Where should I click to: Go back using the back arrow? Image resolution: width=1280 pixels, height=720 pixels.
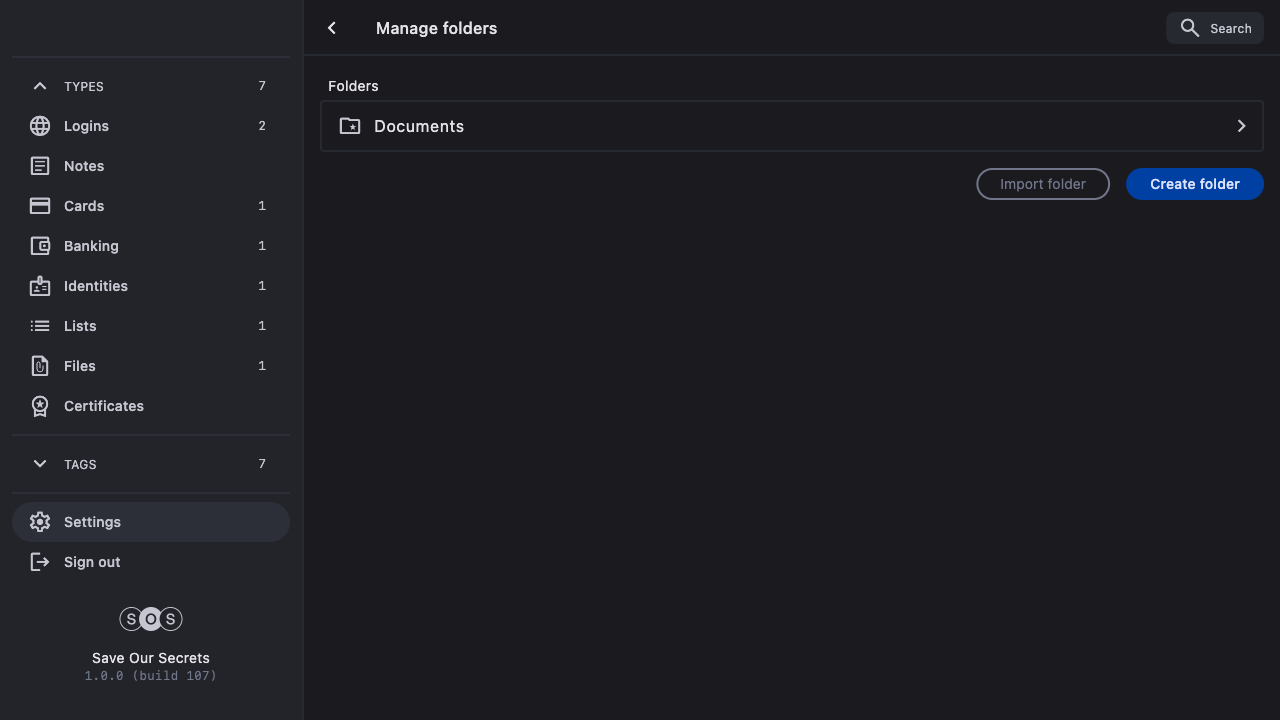(332, 28)
